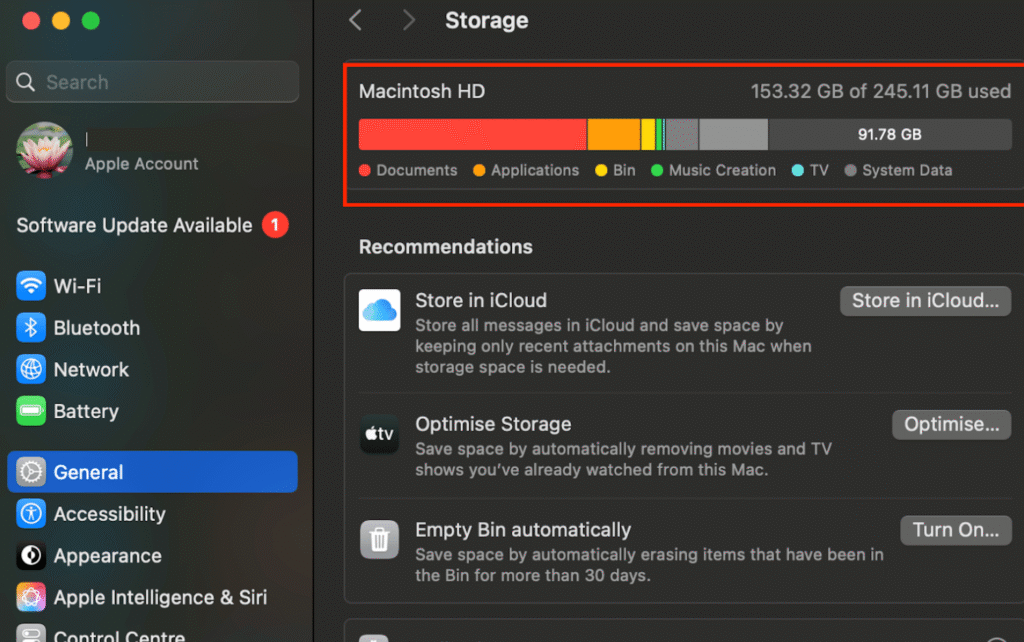This screenshot has width=1024, height=642.
Task: Click the Empty Bin automatically heading
Action: click(523, 530)
